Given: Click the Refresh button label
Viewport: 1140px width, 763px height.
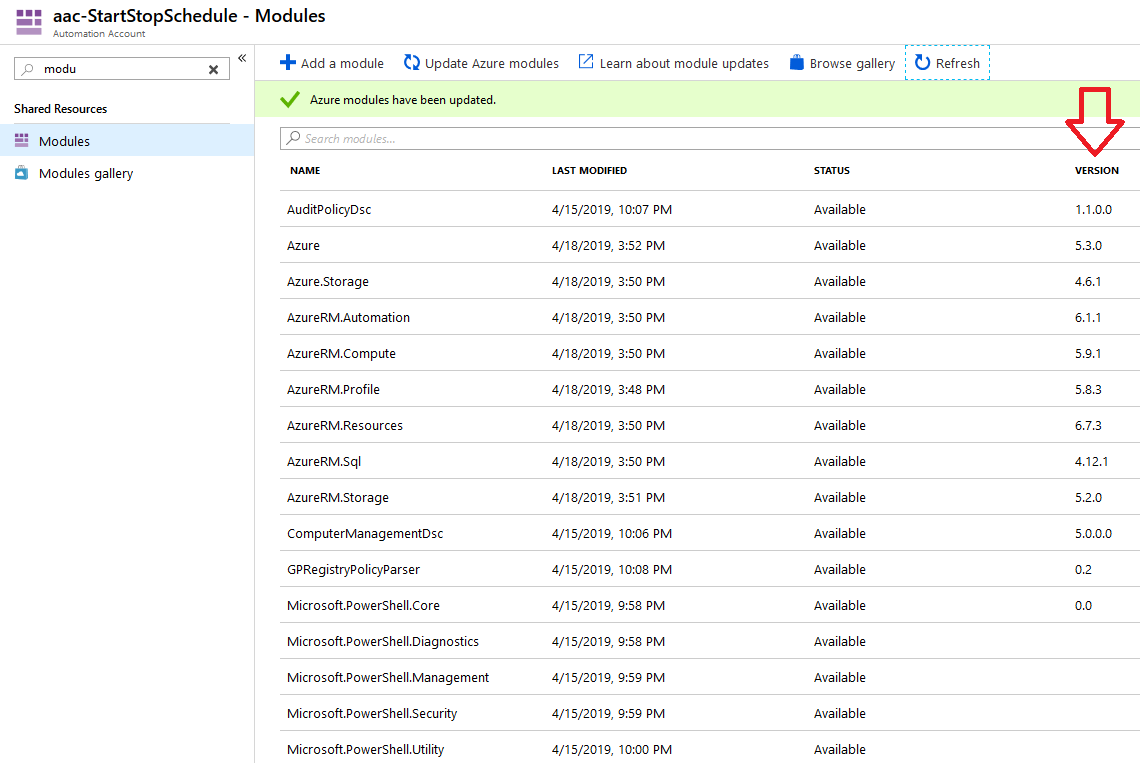Looking at the screenshot, I should [x=958, y=63].
